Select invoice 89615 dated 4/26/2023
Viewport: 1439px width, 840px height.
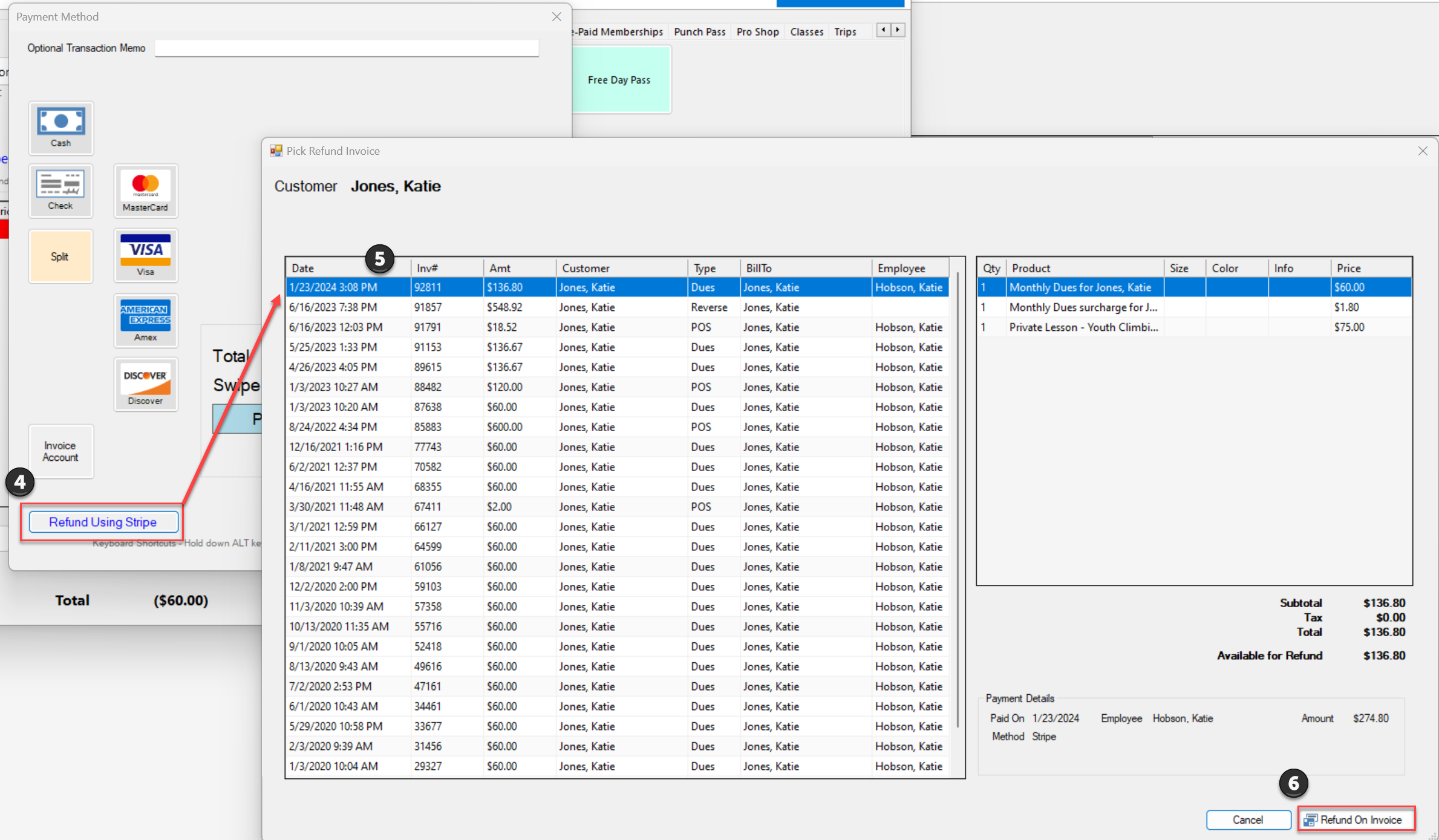tap(618, 367)
